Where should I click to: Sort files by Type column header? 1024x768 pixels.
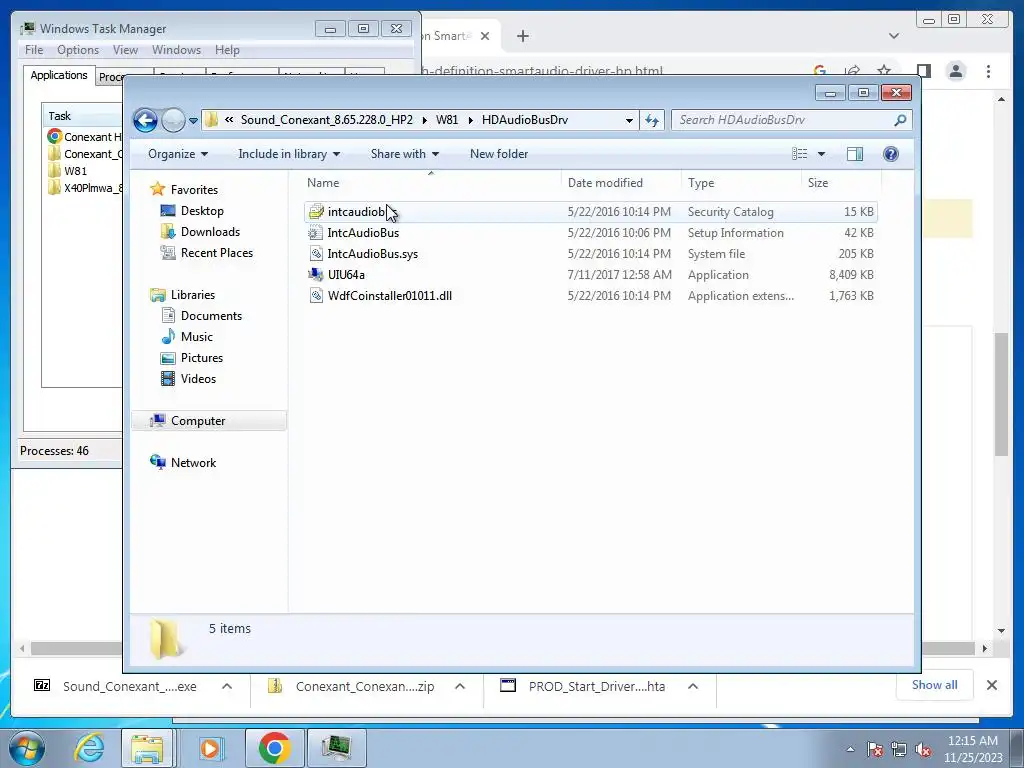point(741,183)
